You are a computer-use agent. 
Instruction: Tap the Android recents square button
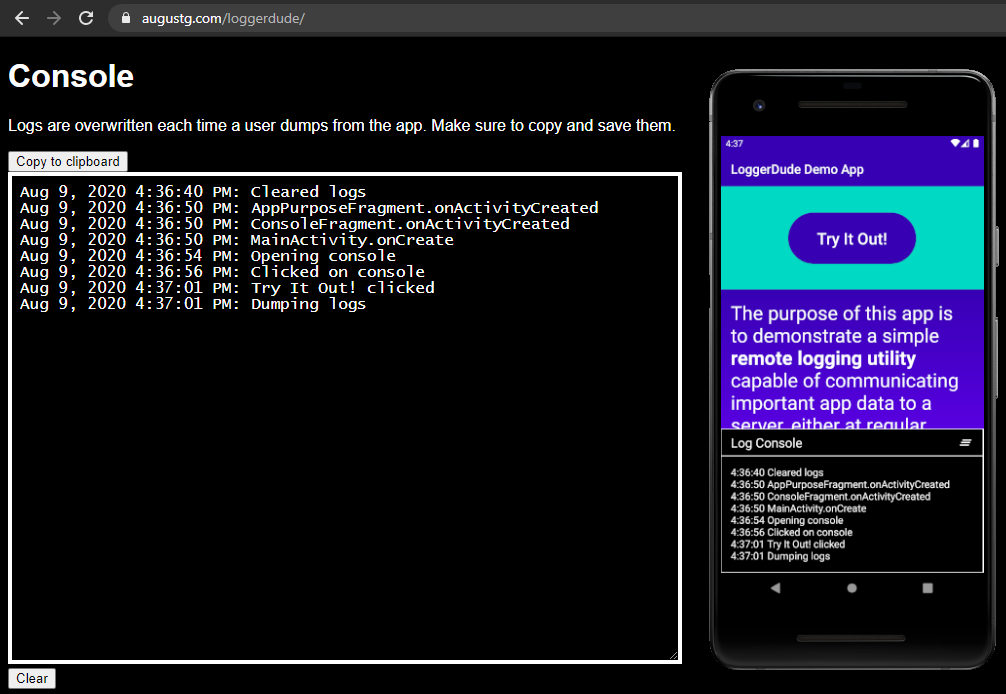click(x=927, y=588)
